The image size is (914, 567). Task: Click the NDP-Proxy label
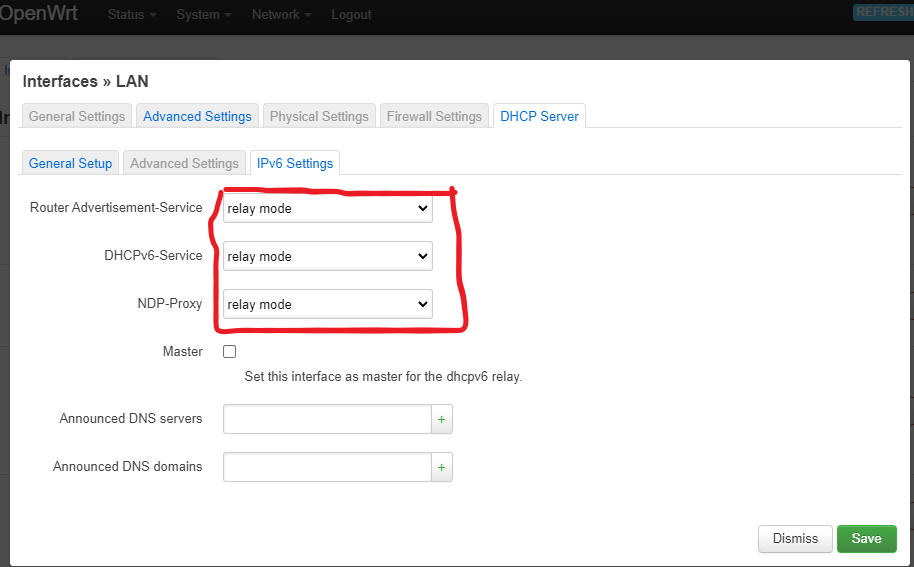pyautogui.click(x=170, y=304)
